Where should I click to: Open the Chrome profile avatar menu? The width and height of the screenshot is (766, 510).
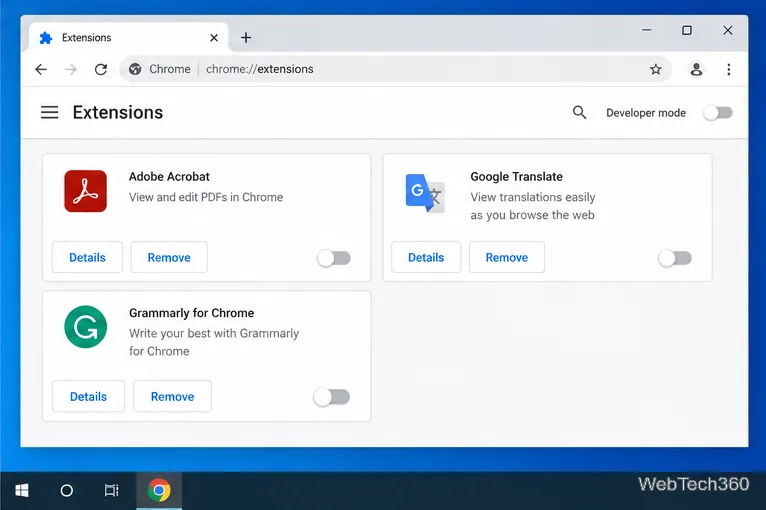coord(696,69)
